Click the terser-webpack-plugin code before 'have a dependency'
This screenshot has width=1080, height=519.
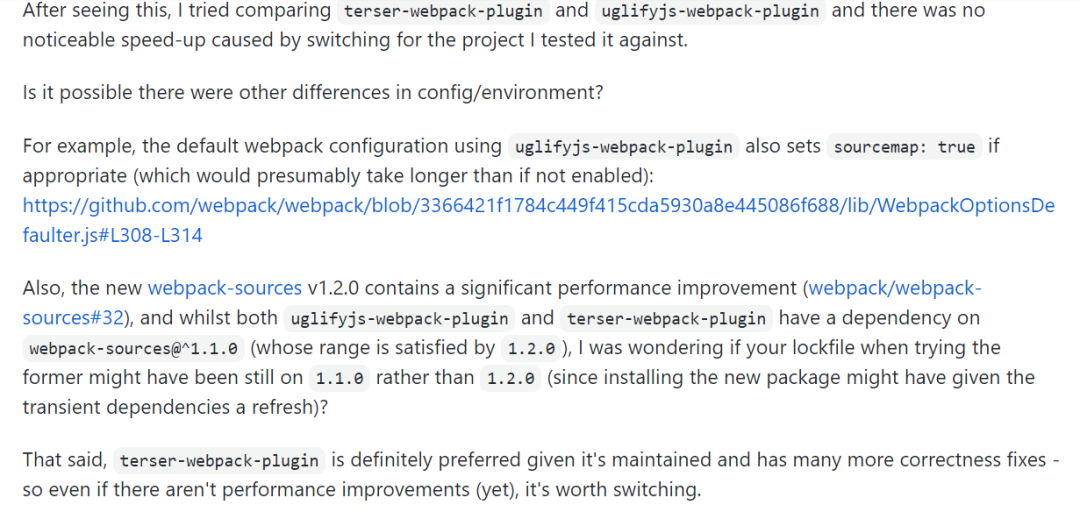click(x=666, y=319)
